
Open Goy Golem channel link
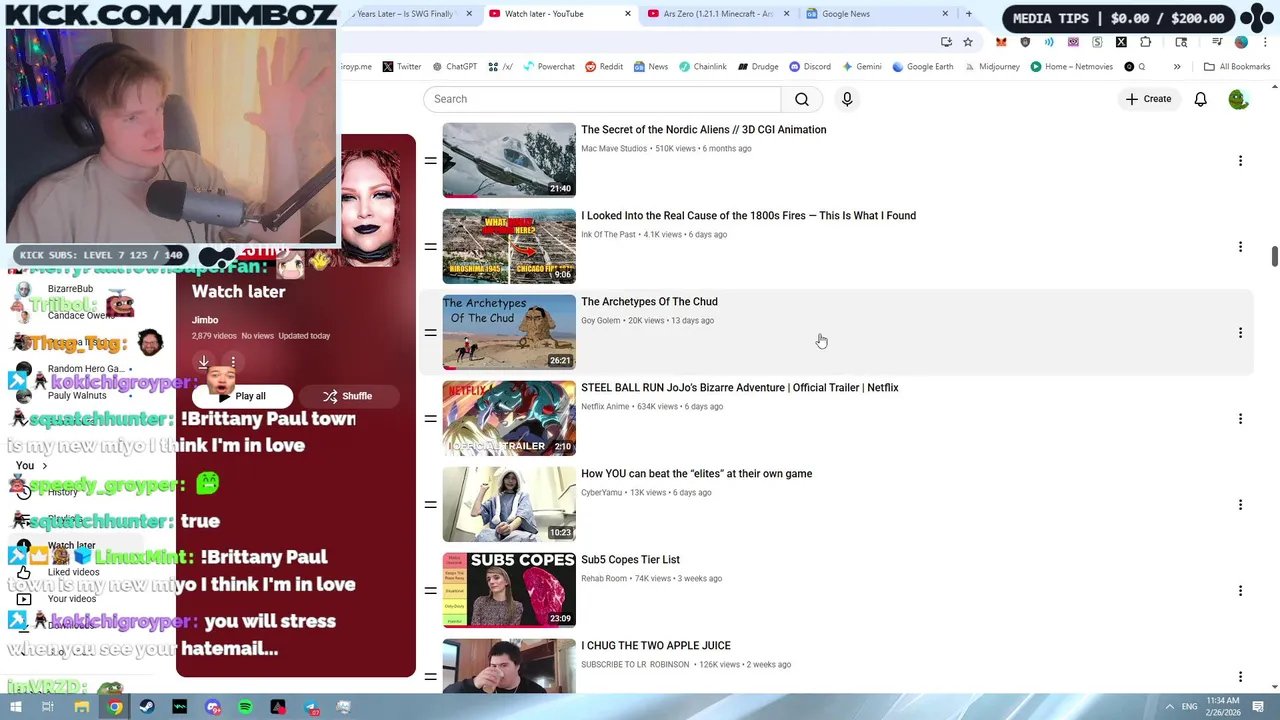coord(601,321)
